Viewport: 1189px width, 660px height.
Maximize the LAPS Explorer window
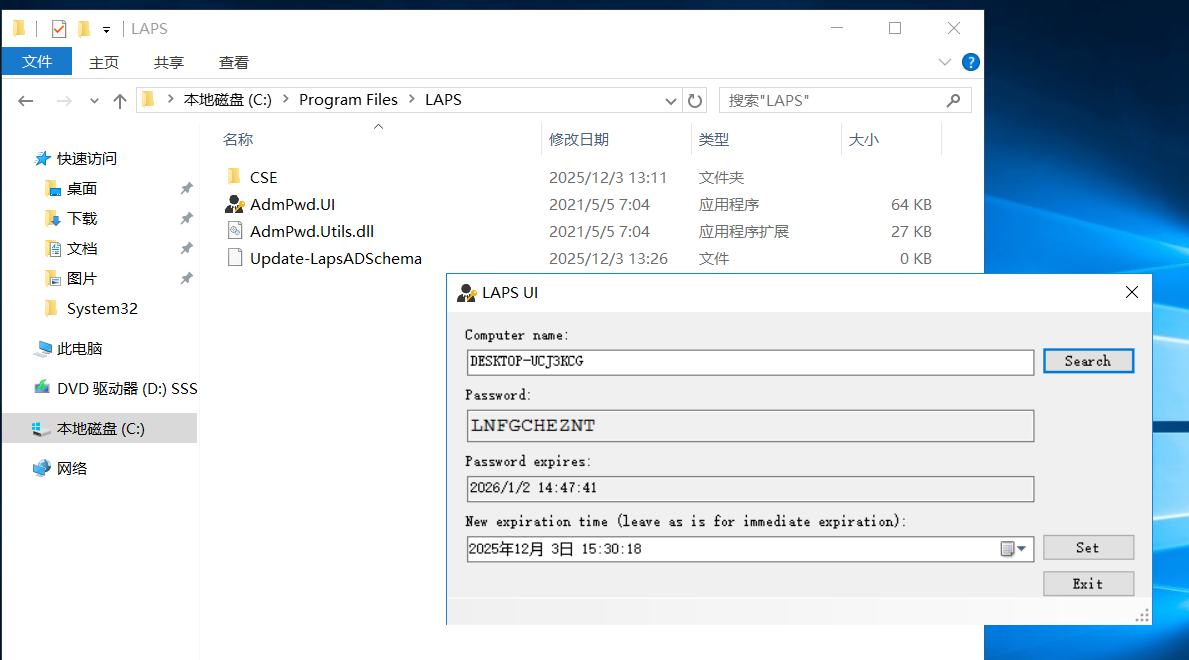(895, 28)
